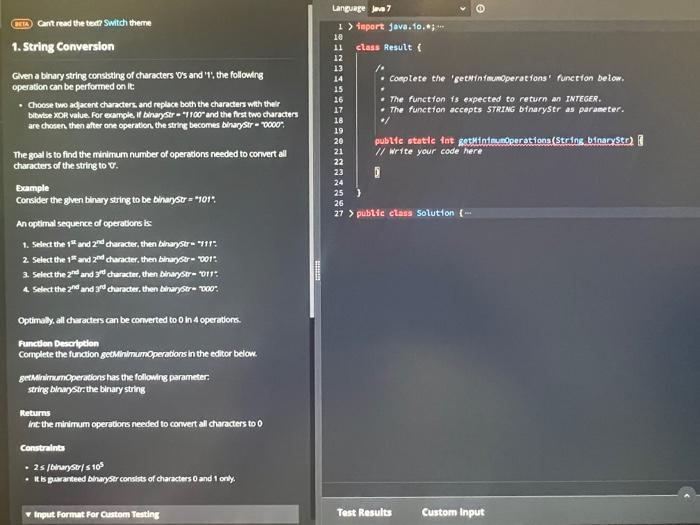Click the BETA badge icon
The image size is (700, 525).
(x=22, y=23)
